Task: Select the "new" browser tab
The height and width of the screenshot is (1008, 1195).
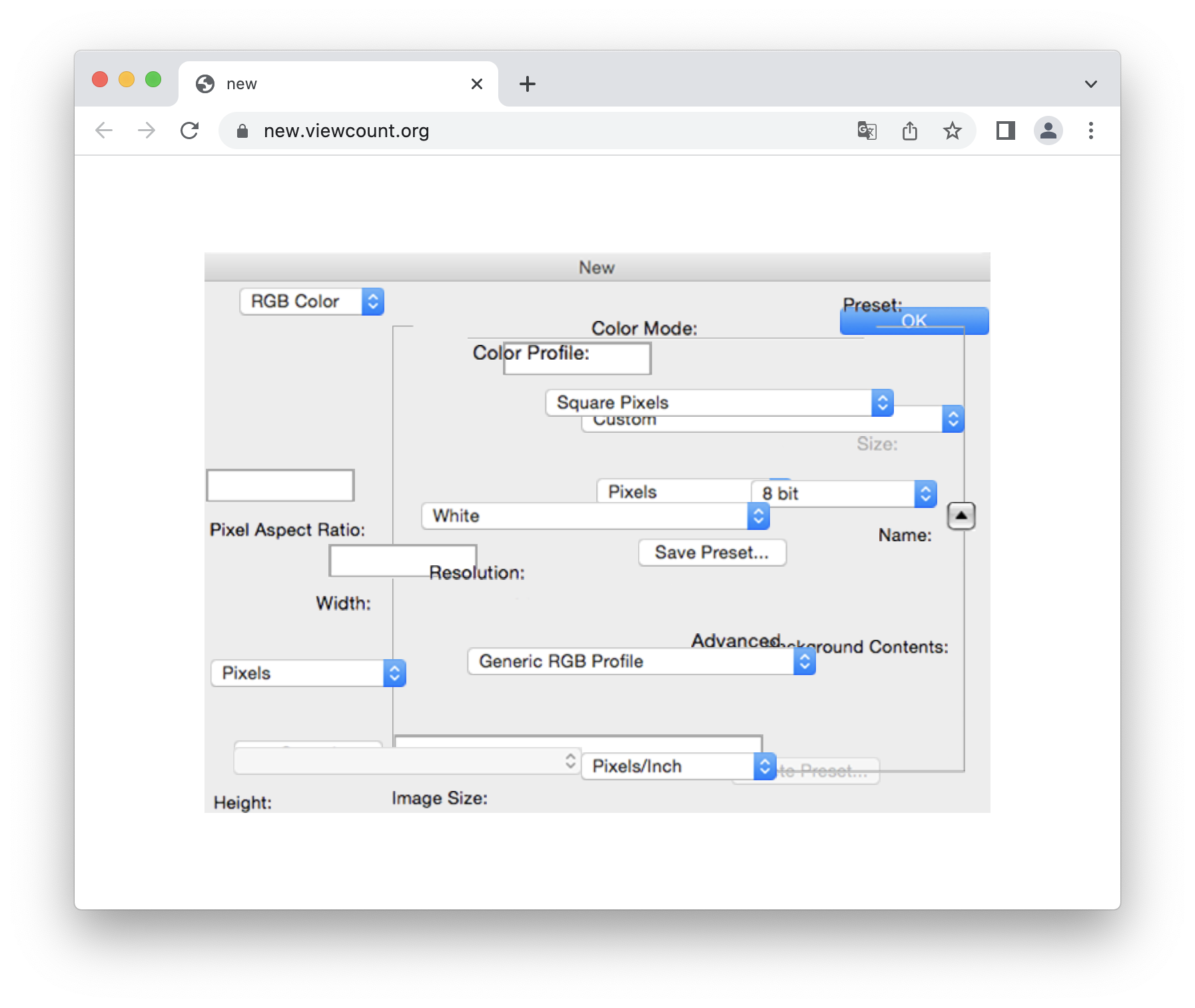Action: click(338, 84)
